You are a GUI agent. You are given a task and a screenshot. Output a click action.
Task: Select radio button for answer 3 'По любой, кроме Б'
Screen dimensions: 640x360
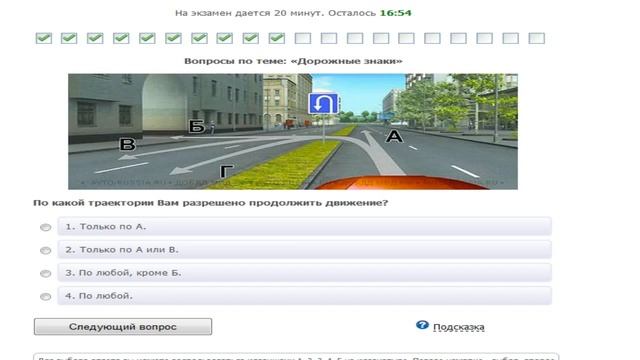pos(46,273)
